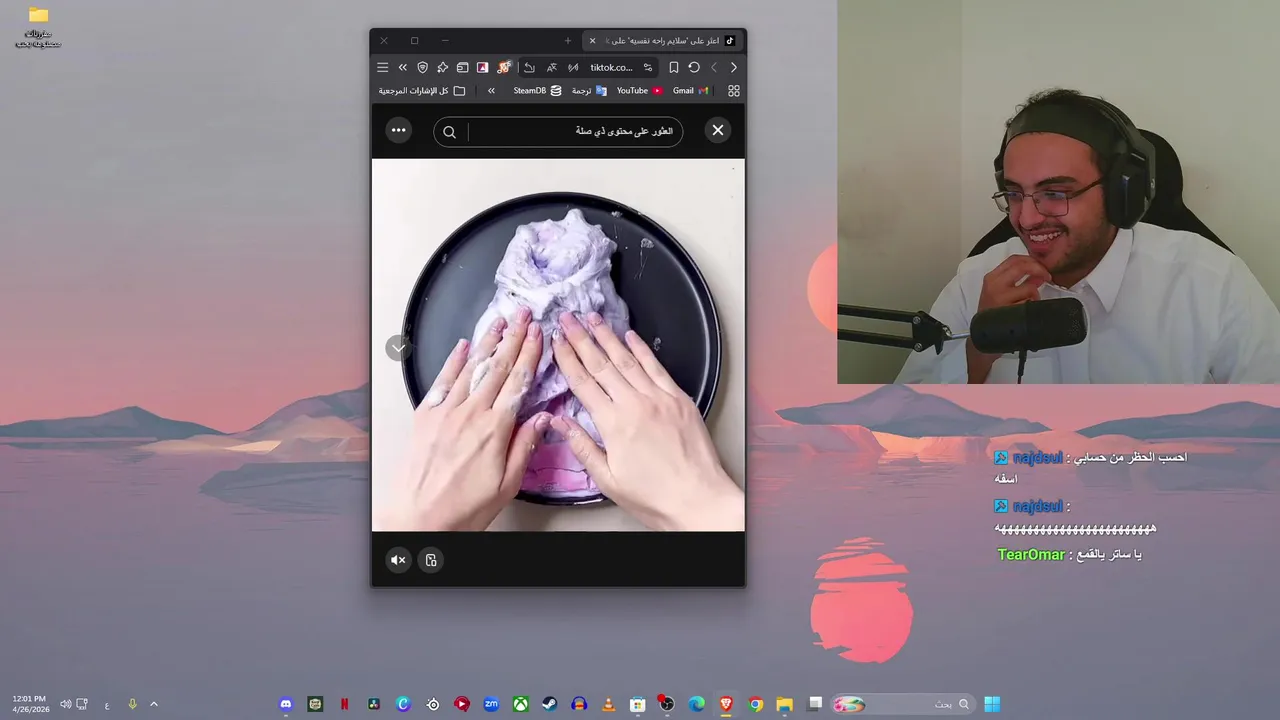Click the Windows taskbar search box
1280x720 pixels.
pyautogui.click(x=903, y=704)
